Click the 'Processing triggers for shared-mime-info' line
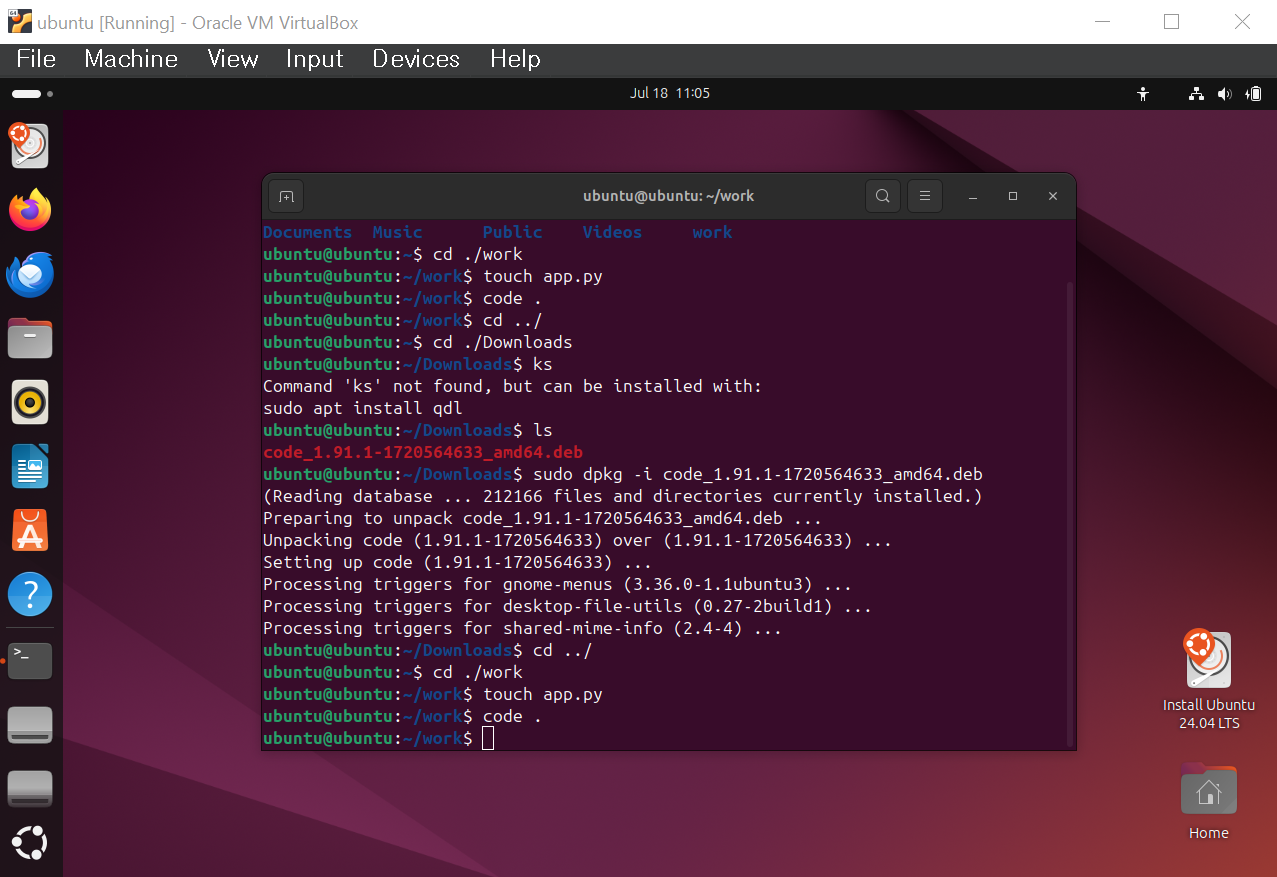This screenshot has height=877, width=1277. [x=523, y=628]
